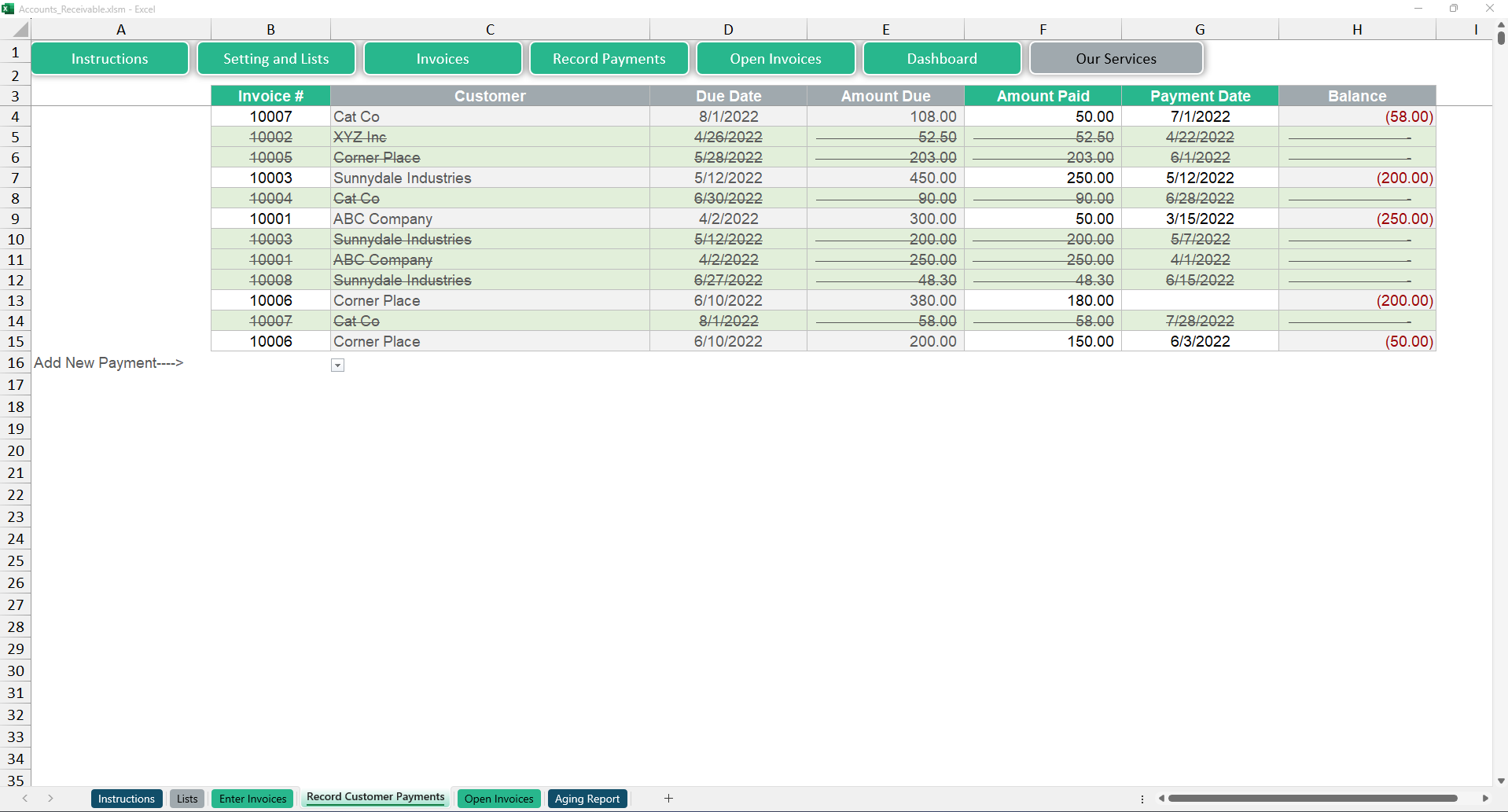Viewport: 1508px width, 812px height.
Task: Click horizontal scrollbar right arrow
Action: click(x=1485, y=799)
